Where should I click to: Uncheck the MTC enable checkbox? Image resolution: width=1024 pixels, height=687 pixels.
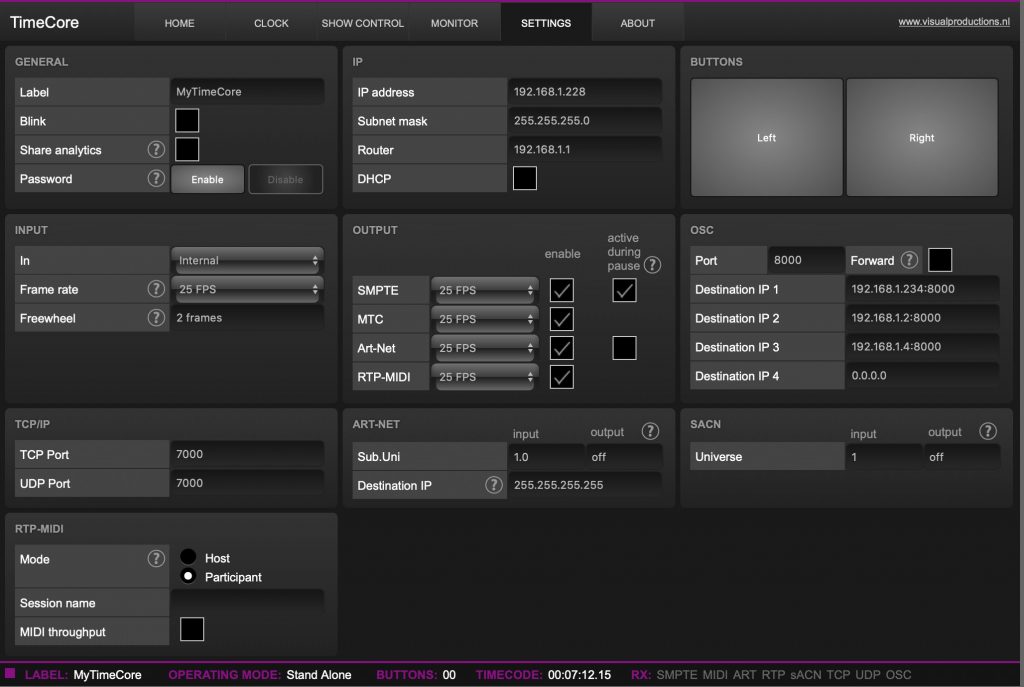pyautogui.click(x=562, y=319)
